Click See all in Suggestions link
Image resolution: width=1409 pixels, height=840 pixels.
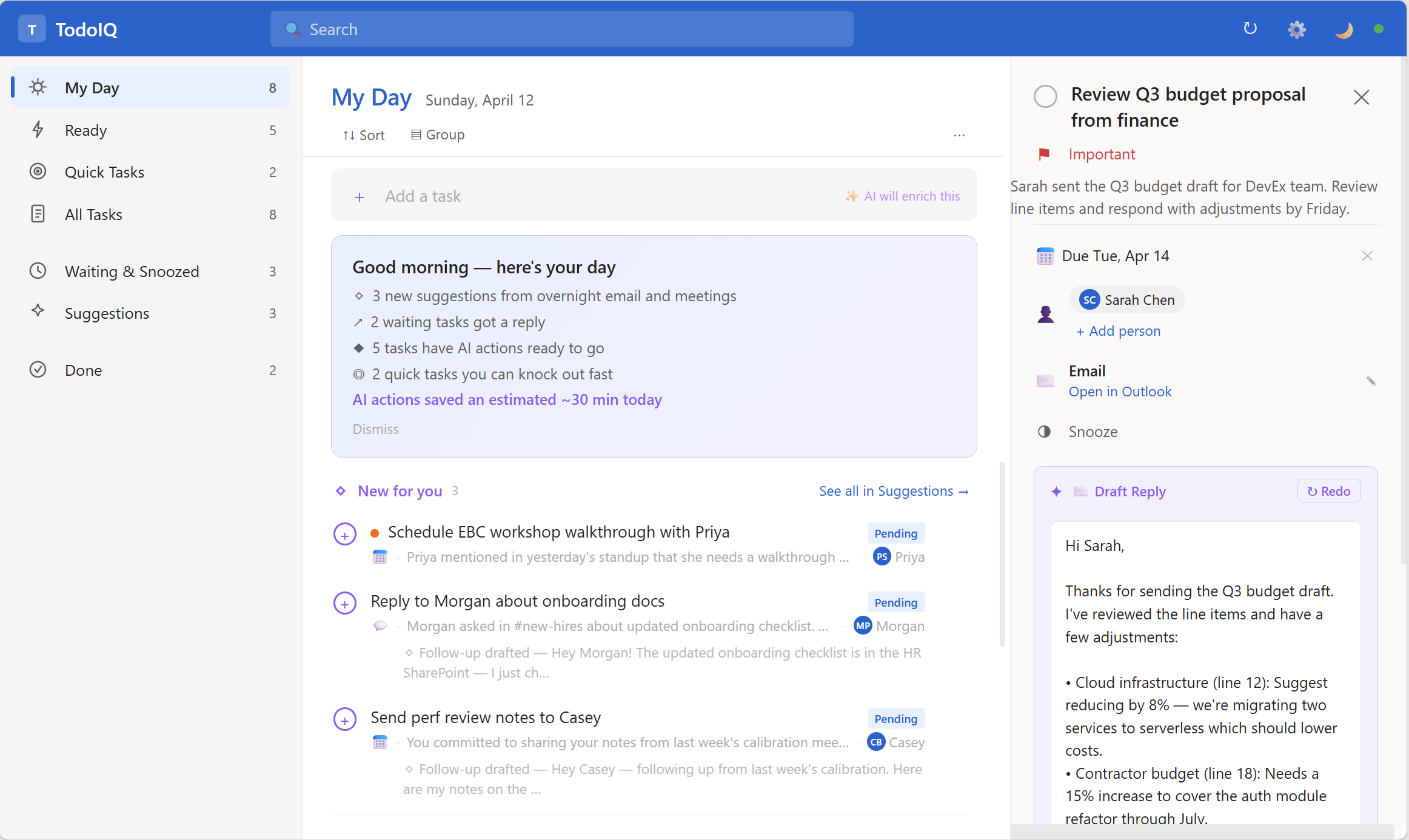(x=893, y=491)
